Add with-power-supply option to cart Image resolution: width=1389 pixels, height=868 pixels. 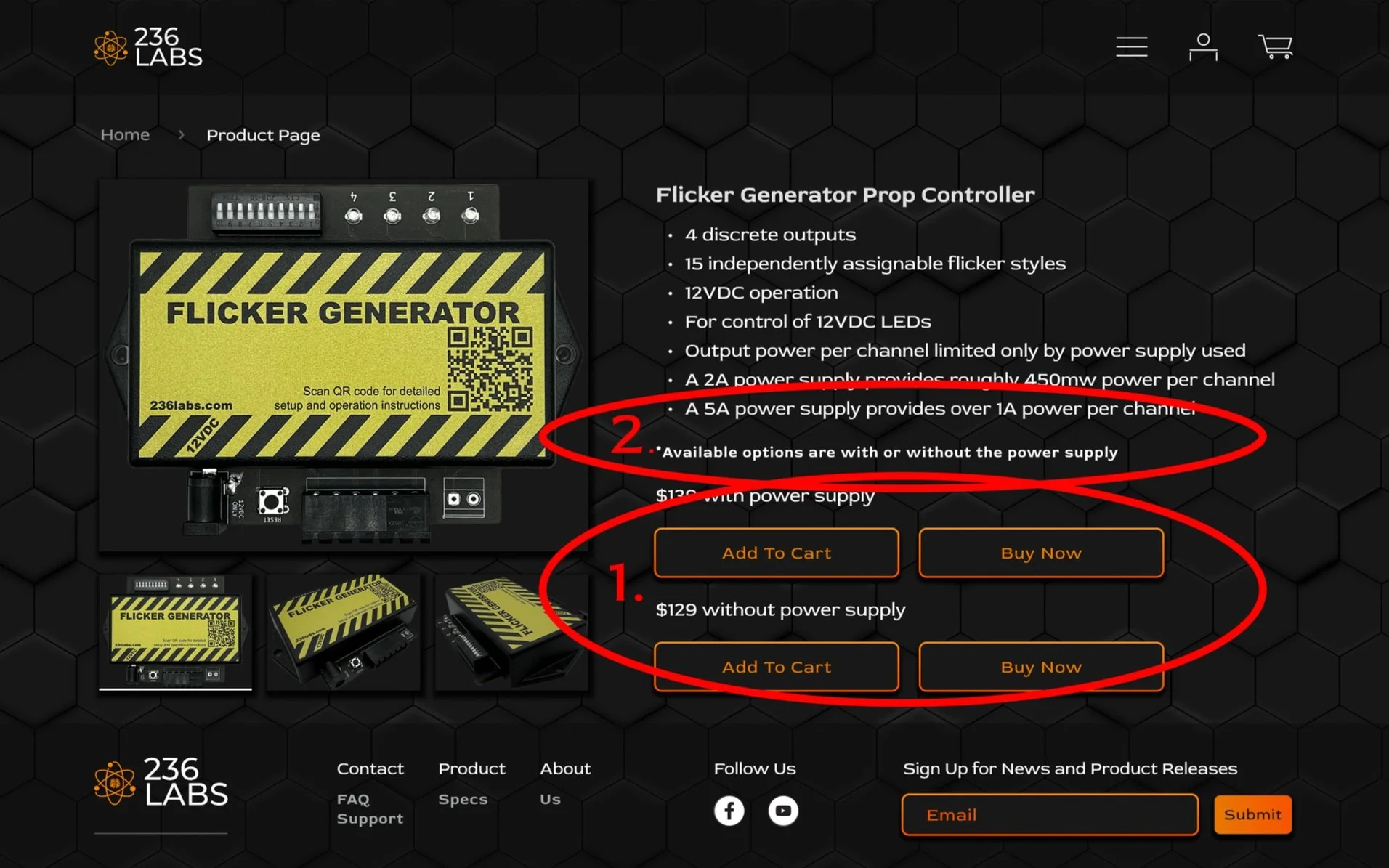pos(777,553)
